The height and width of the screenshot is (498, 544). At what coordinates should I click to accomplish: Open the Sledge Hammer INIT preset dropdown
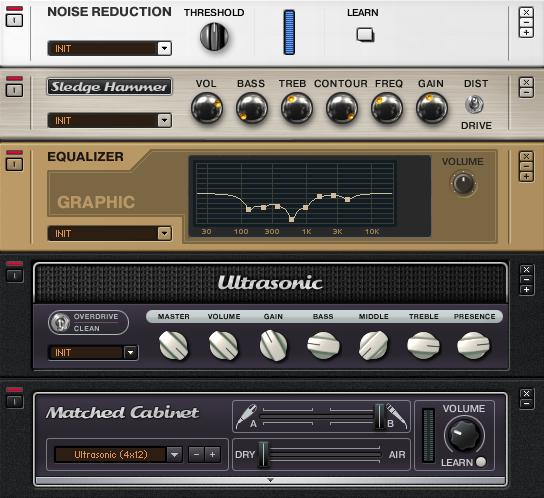click(164, 120)
